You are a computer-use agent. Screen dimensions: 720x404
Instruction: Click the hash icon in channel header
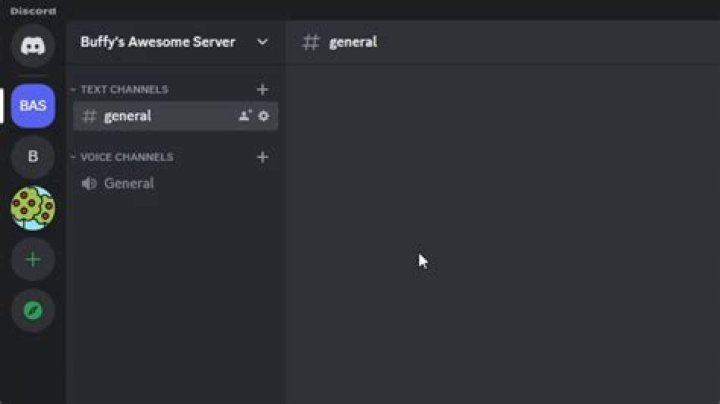pyautogui.click(x=310, y=42)
